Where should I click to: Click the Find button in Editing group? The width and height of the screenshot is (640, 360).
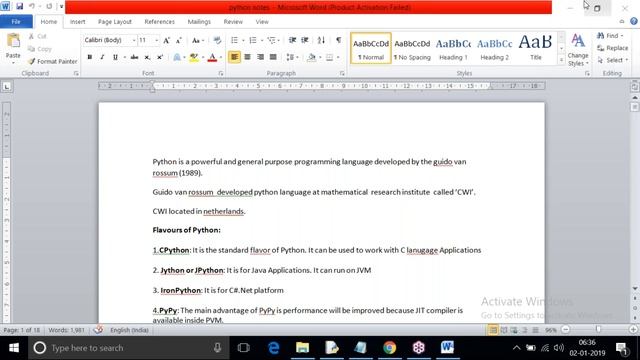coord(610,36)
